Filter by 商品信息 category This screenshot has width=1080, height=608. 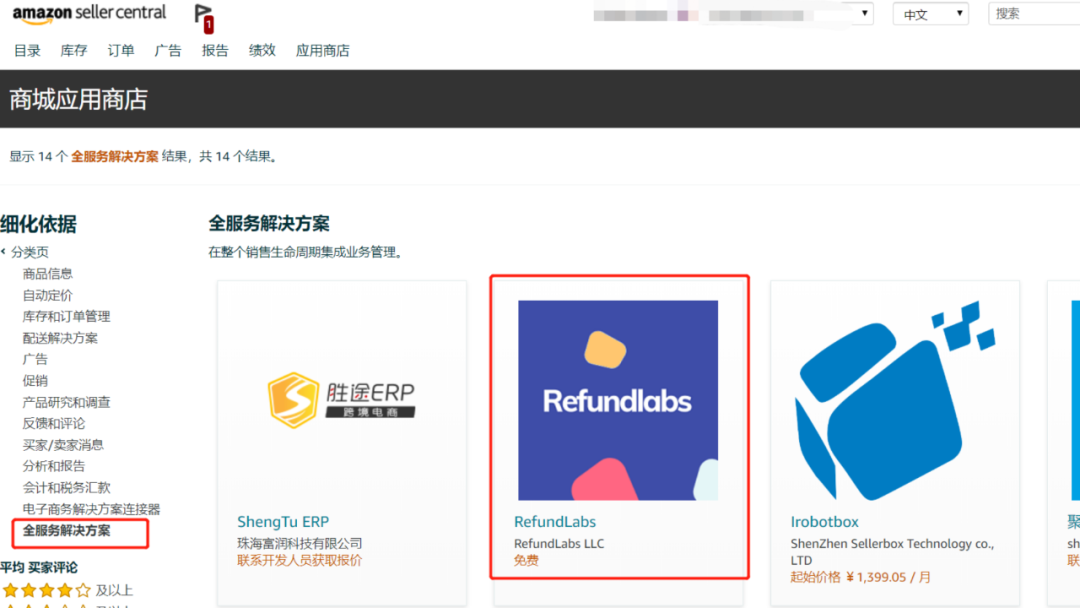pos(48,273)
